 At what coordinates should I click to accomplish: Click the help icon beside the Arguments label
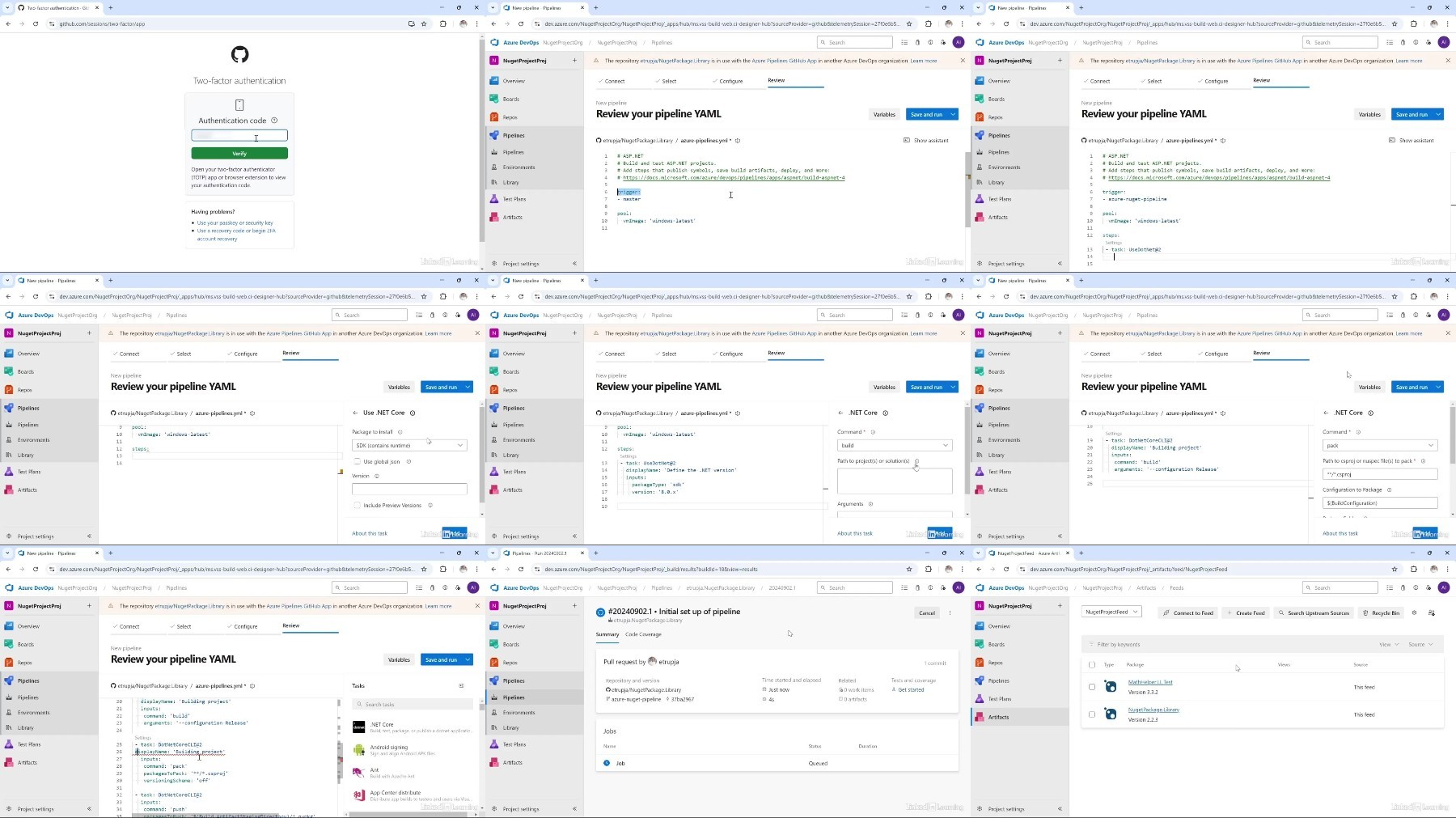pyautogui.click(x=870, y=504)
